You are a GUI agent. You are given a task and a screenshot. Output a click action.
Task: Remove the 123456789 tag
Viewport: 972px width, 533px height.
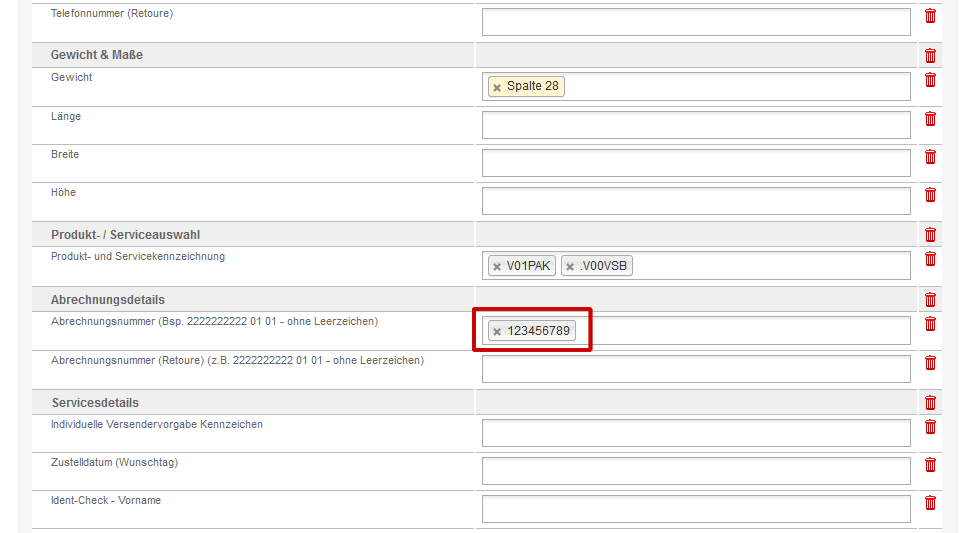tap(497, 332)
